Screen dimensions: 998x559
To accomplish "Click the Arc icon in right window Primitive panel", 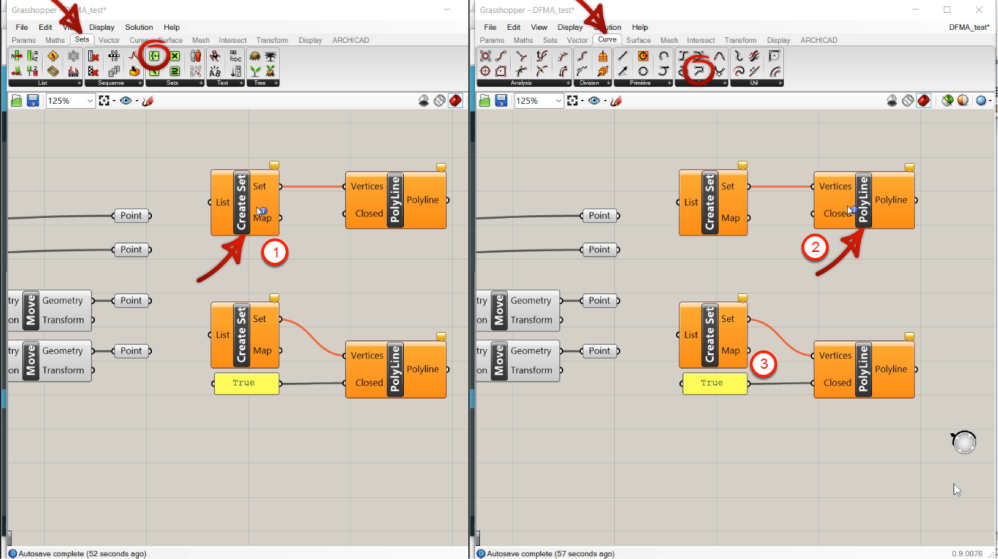I will [x=663, y=56].
